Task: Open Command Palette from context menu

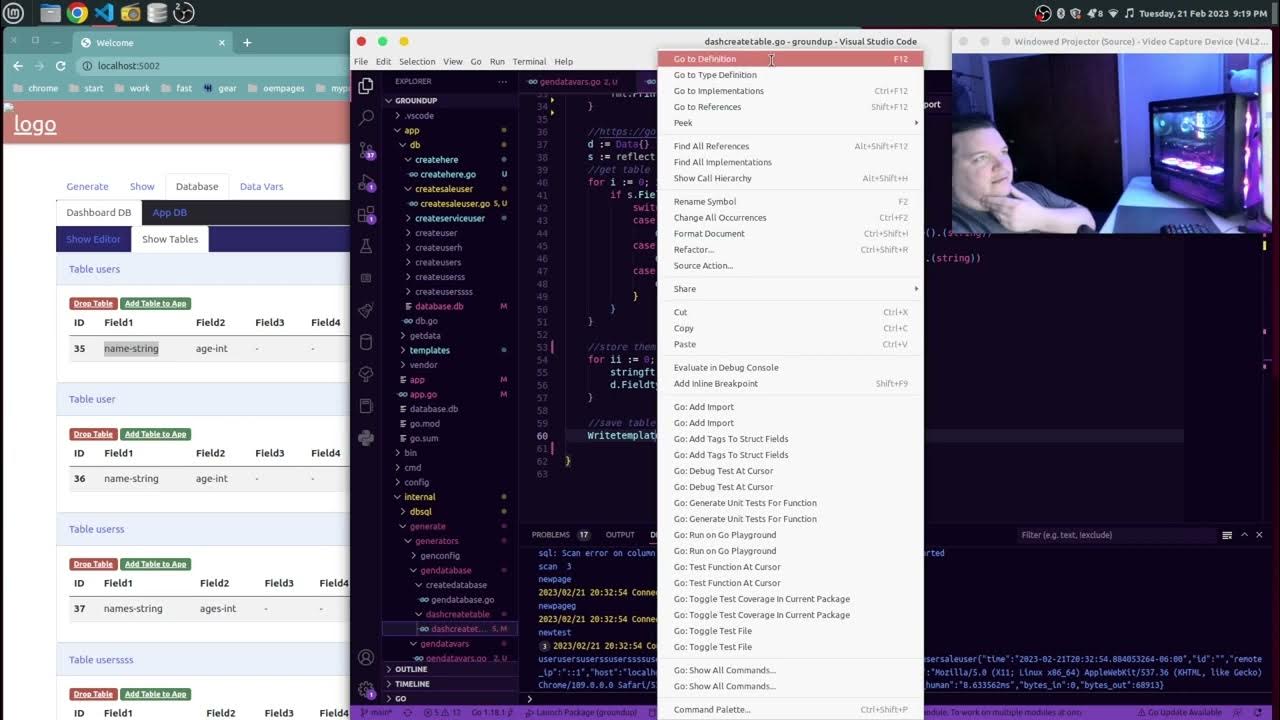Action: click(790, 710)
